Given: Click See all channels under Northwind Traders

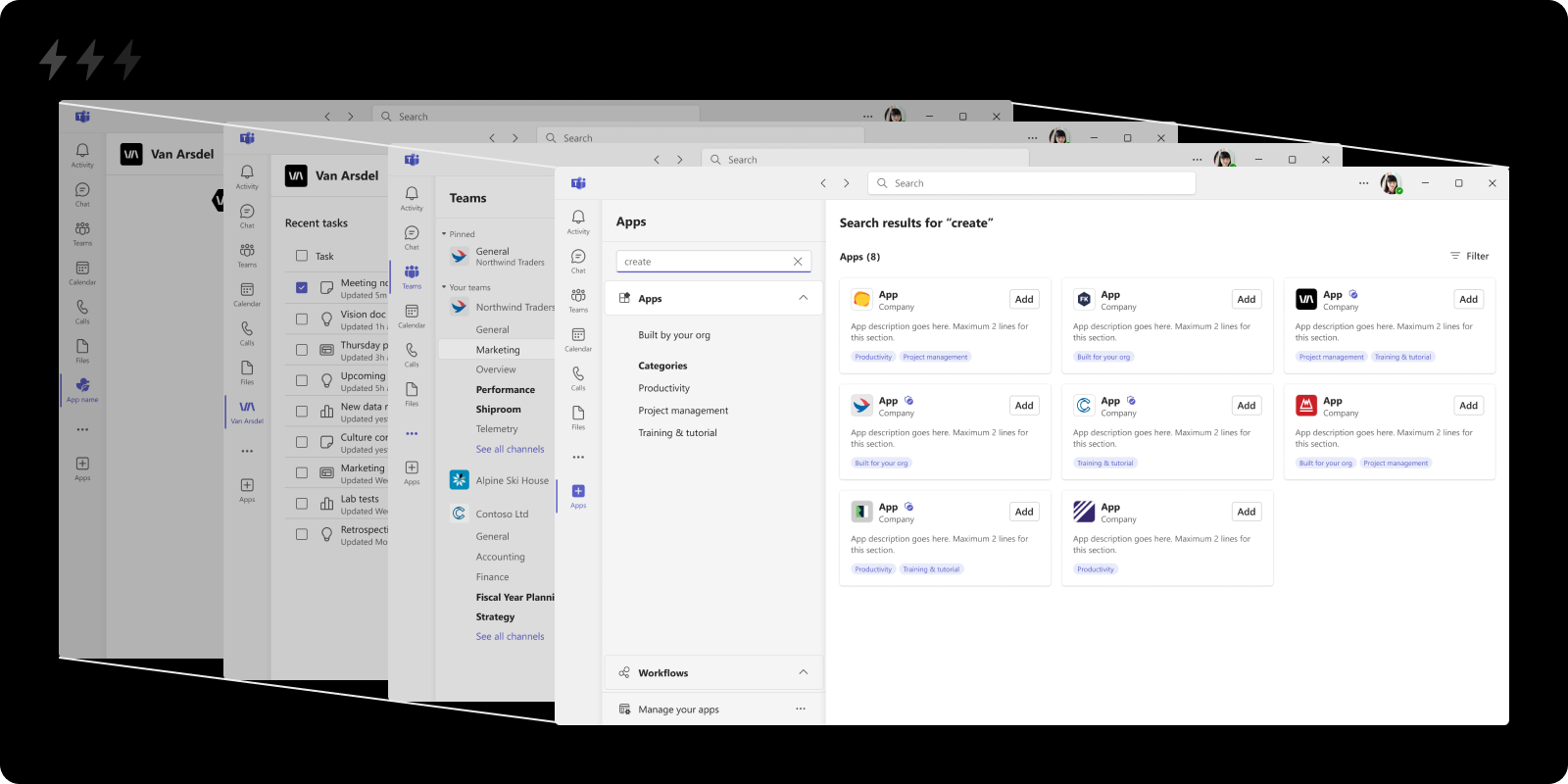Looking at the screenshot, I should 510,449.
